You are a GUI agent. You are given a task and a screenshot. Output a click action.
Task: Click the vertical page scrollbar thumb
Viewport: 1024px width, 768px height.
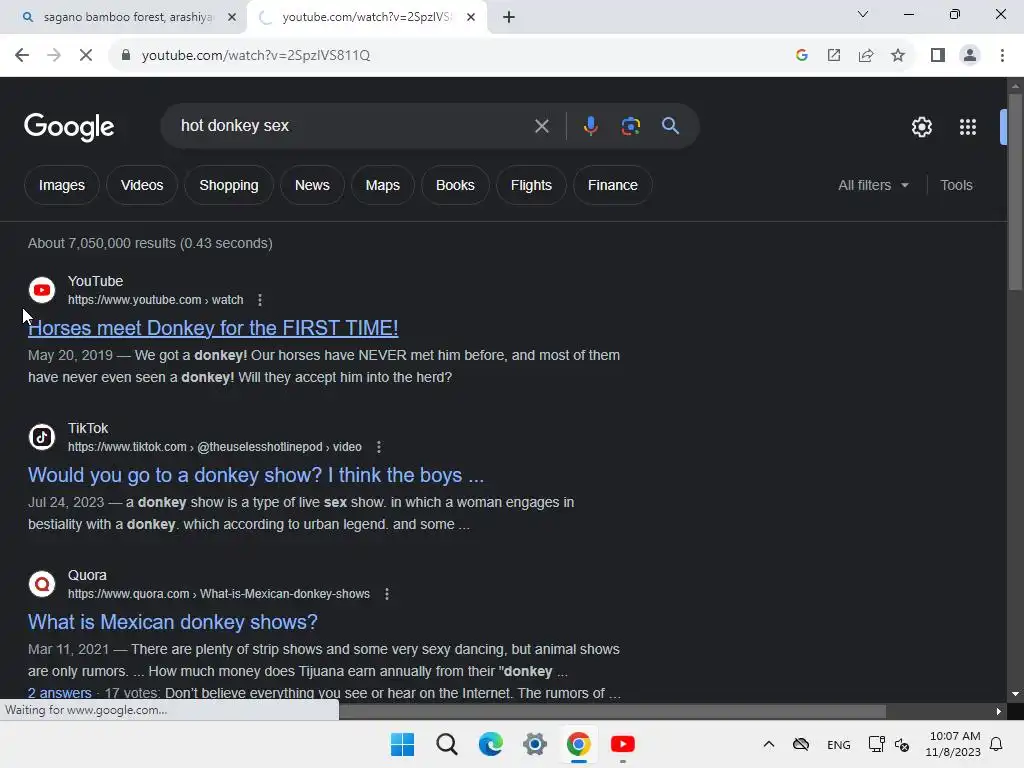[1015, 191]
